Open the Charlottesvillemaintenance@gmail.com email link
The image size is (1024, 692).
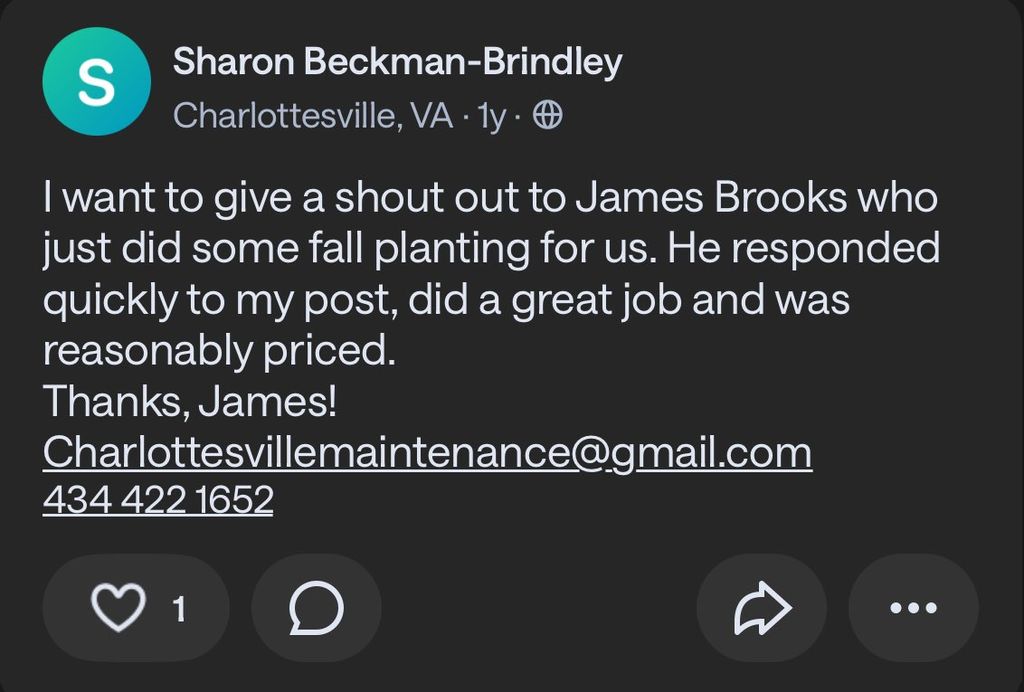pos(427,453)
